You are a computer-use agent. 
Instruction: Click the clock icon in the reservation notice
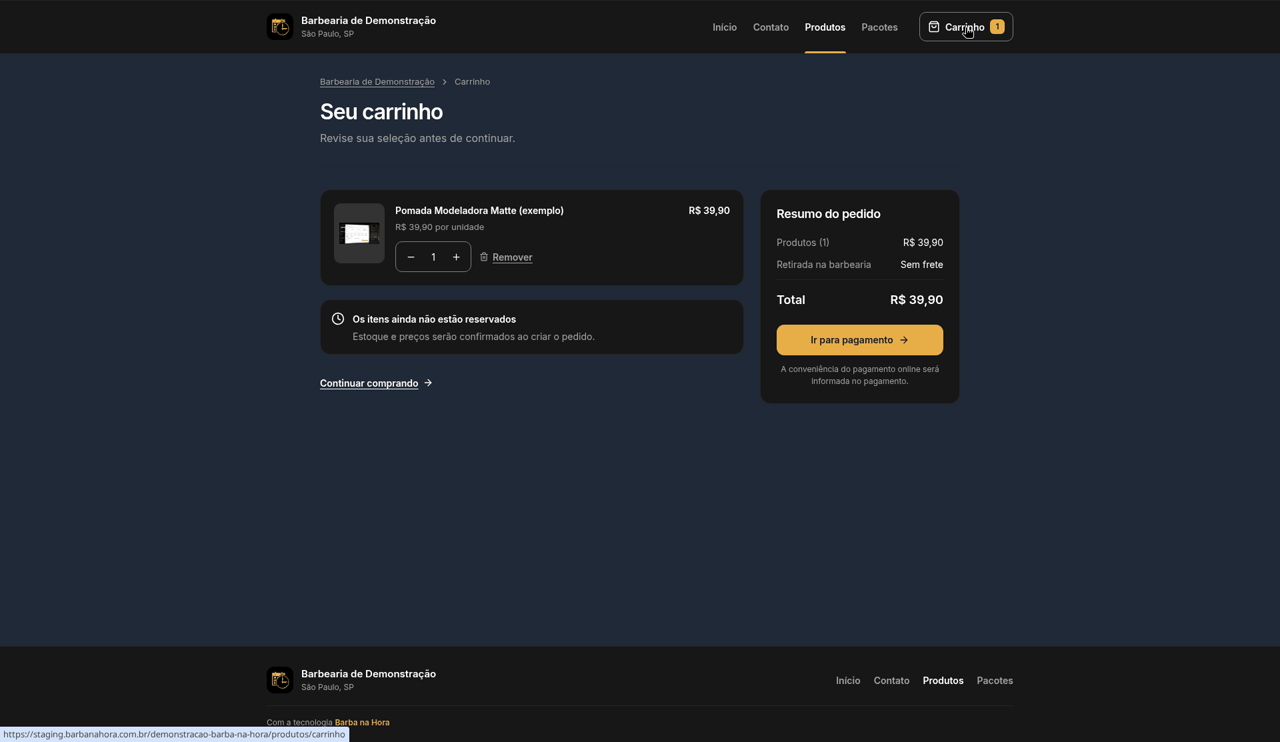click(338, 319)
